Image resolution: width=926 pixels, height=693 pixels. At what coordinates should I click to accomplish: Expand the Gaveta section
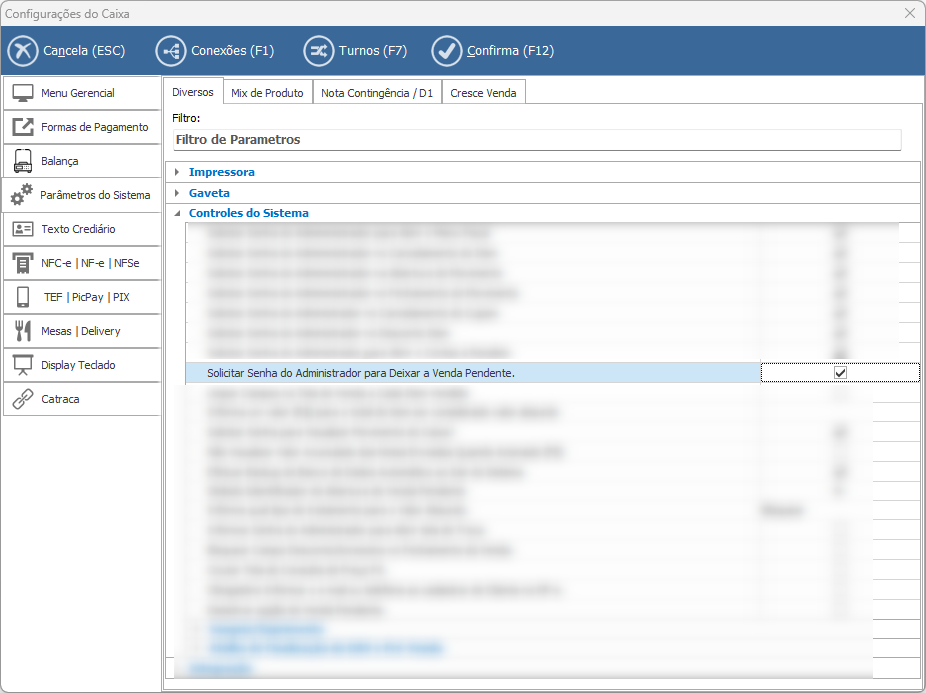pyautogui.click(x=177, y=193)
